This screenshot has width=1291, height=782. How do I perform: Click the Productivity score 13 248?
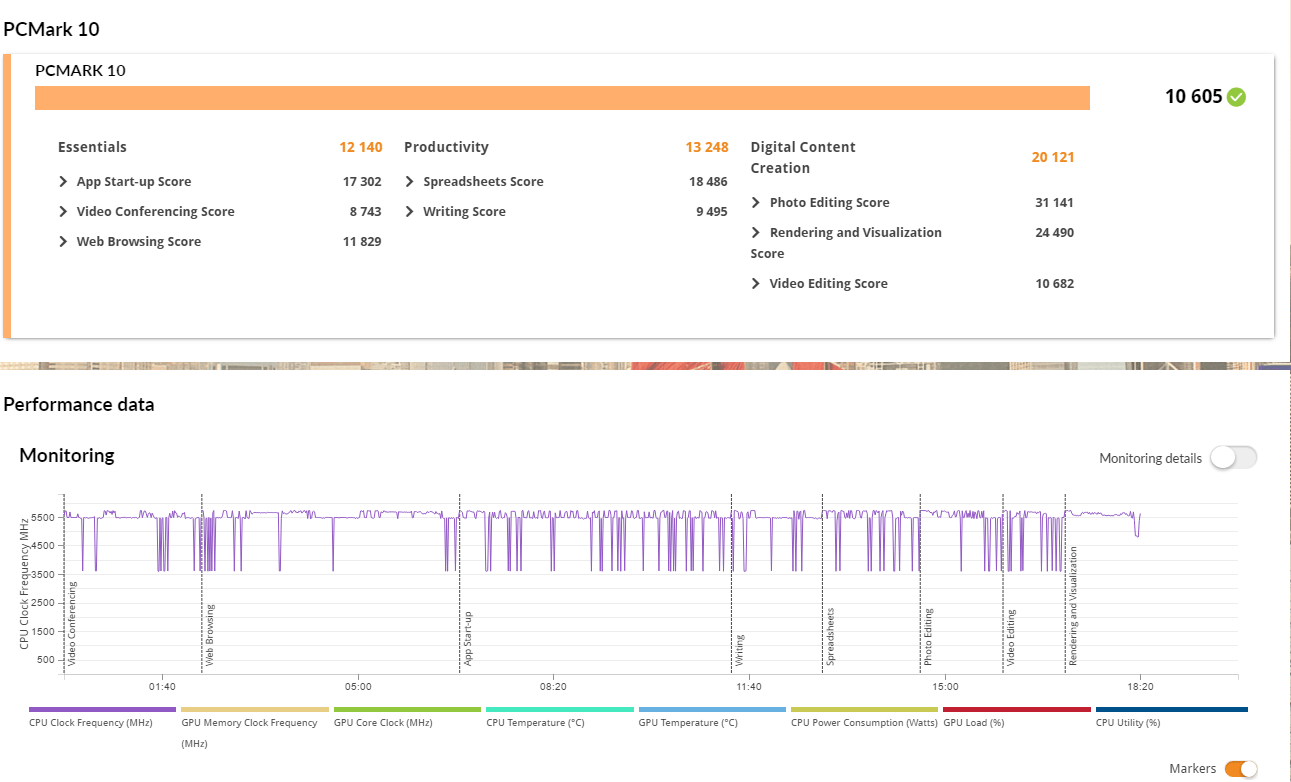pos(707,147)
